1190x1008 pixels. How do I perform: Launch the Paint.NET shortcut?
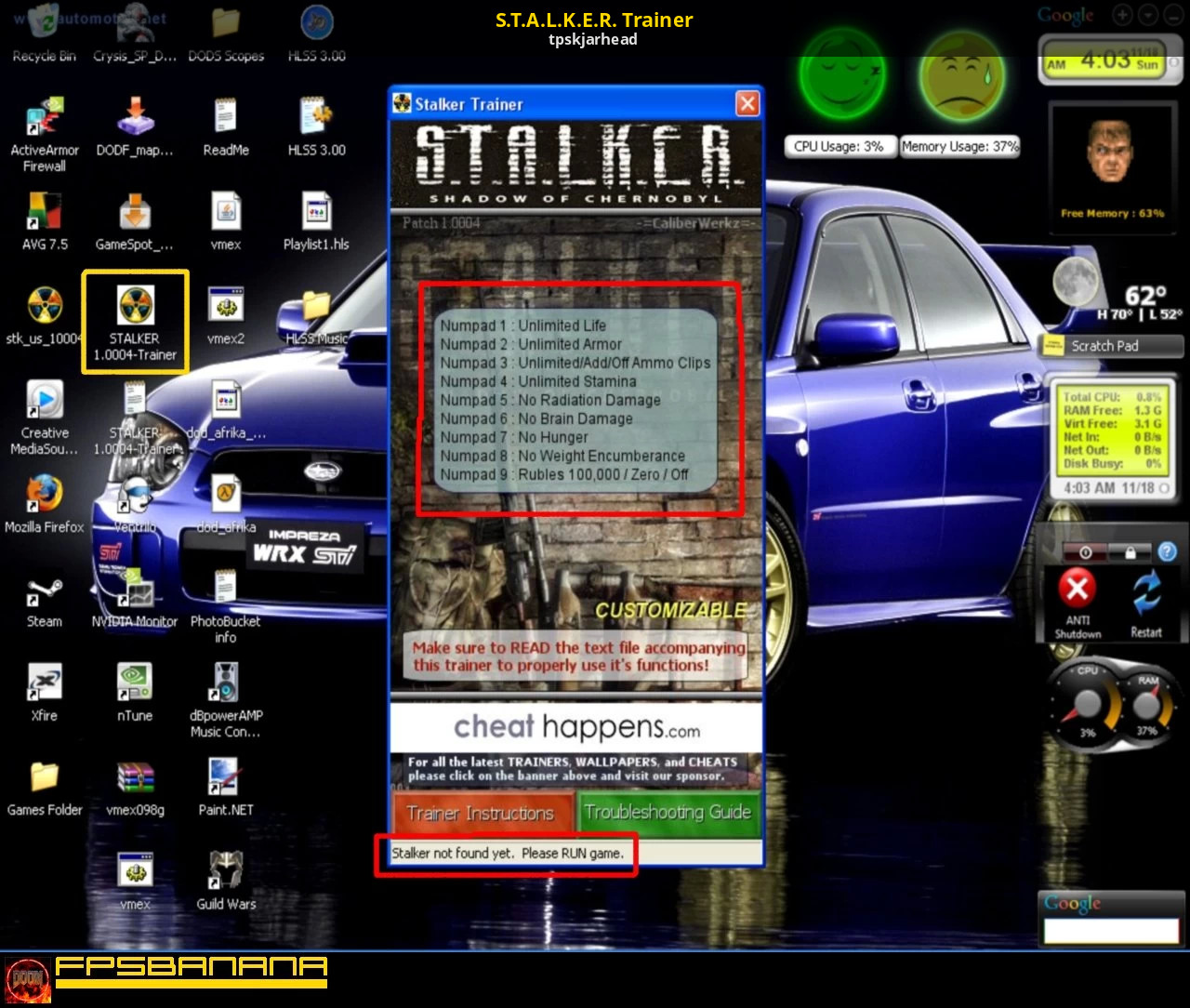(x=226, y=789)
